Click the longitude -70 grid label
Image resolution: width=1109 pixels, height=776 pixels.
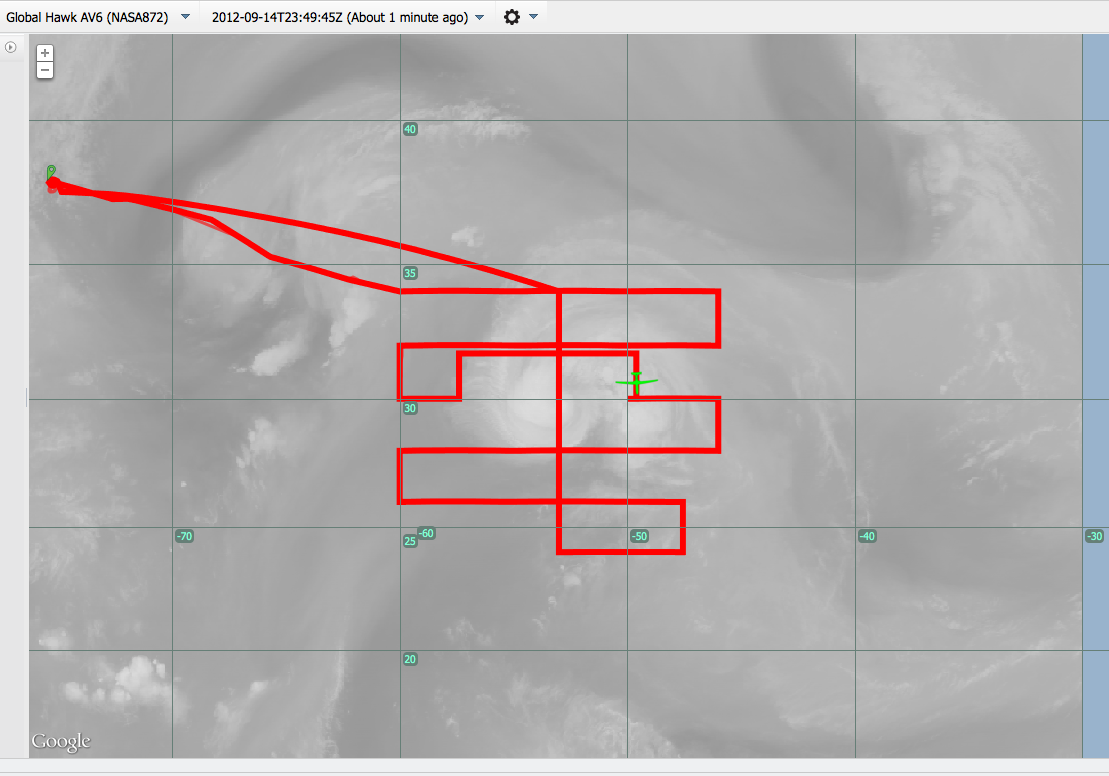coord(184,536)
